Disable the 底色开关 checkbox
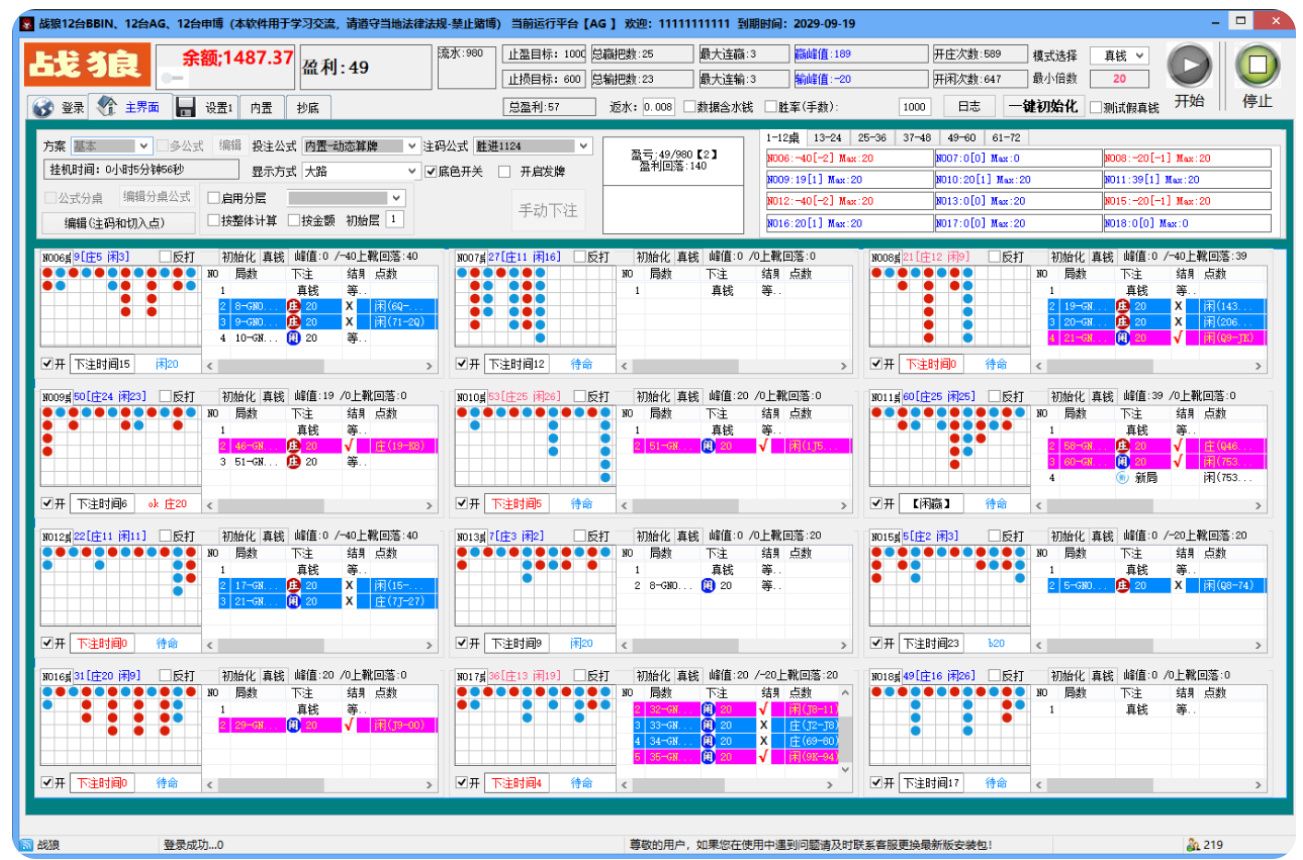 pos(432,171)
